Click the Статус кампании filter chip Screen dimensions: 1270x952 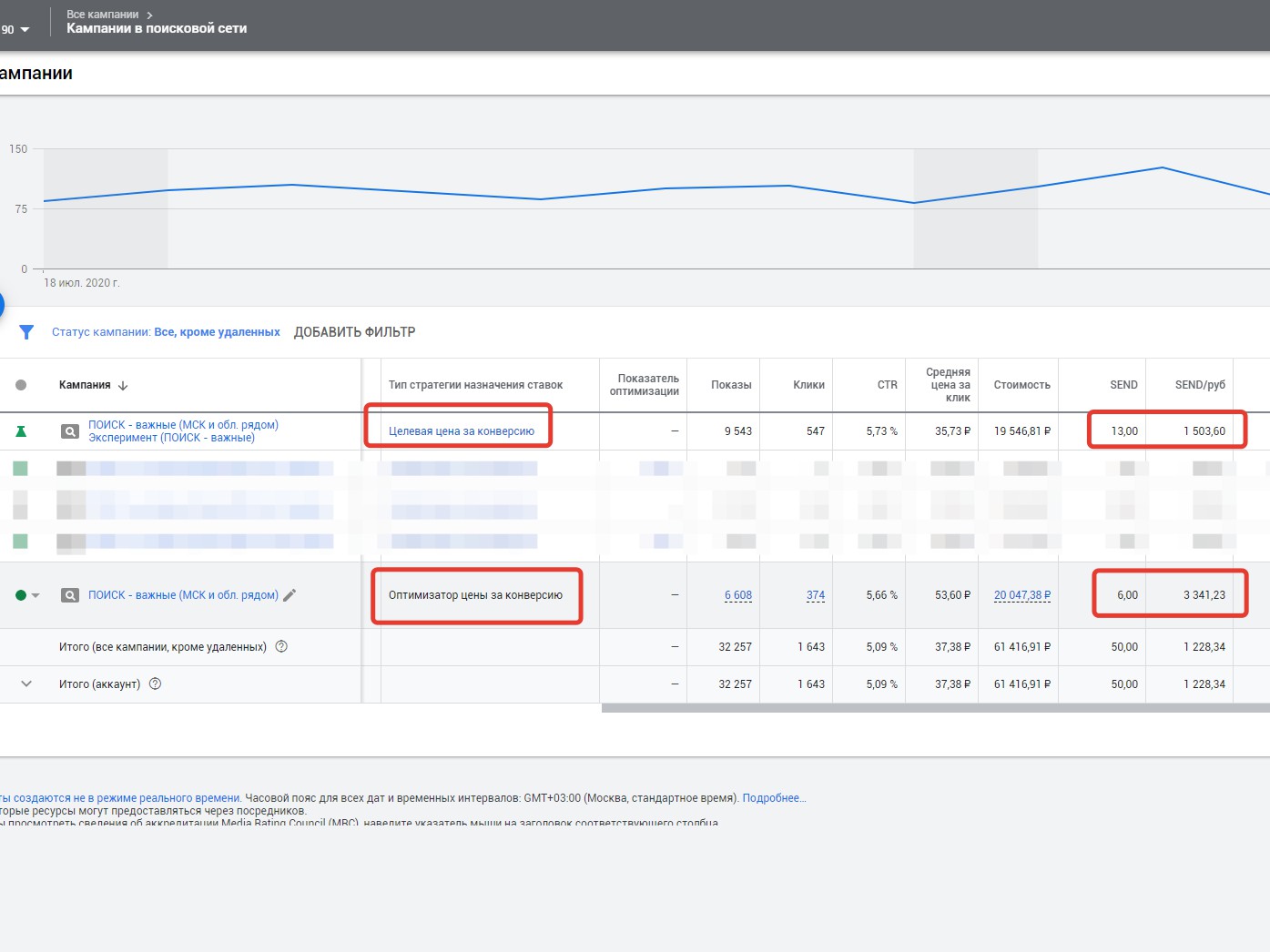166,332
